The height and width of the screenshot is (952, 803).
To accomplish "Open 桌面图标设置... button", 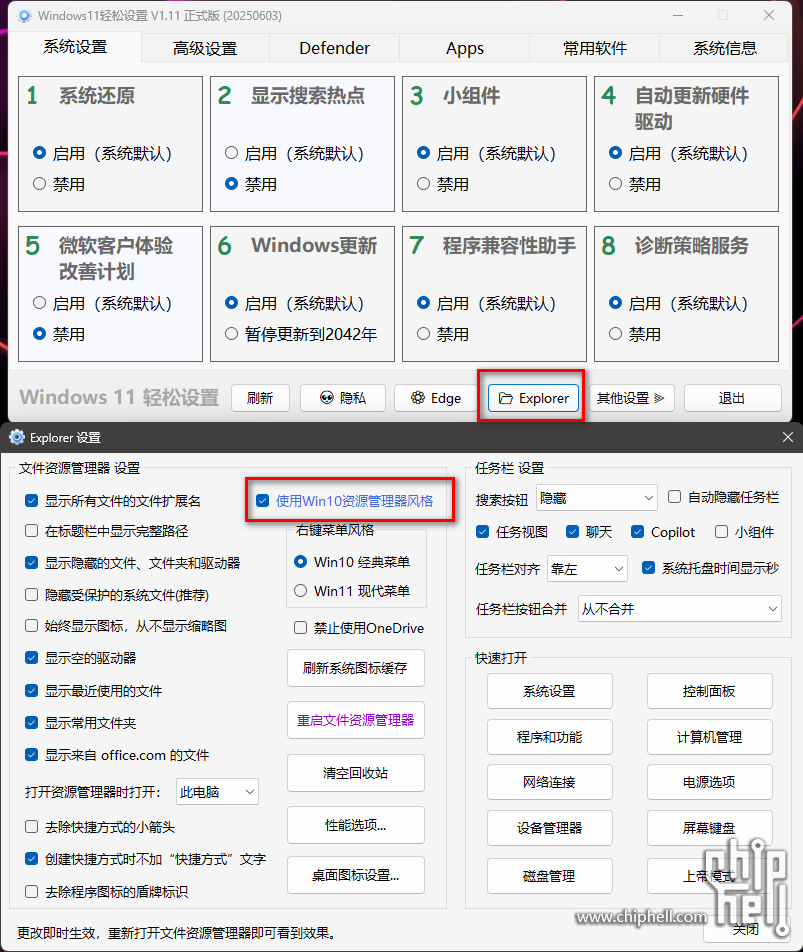I will tap(356, 876).
